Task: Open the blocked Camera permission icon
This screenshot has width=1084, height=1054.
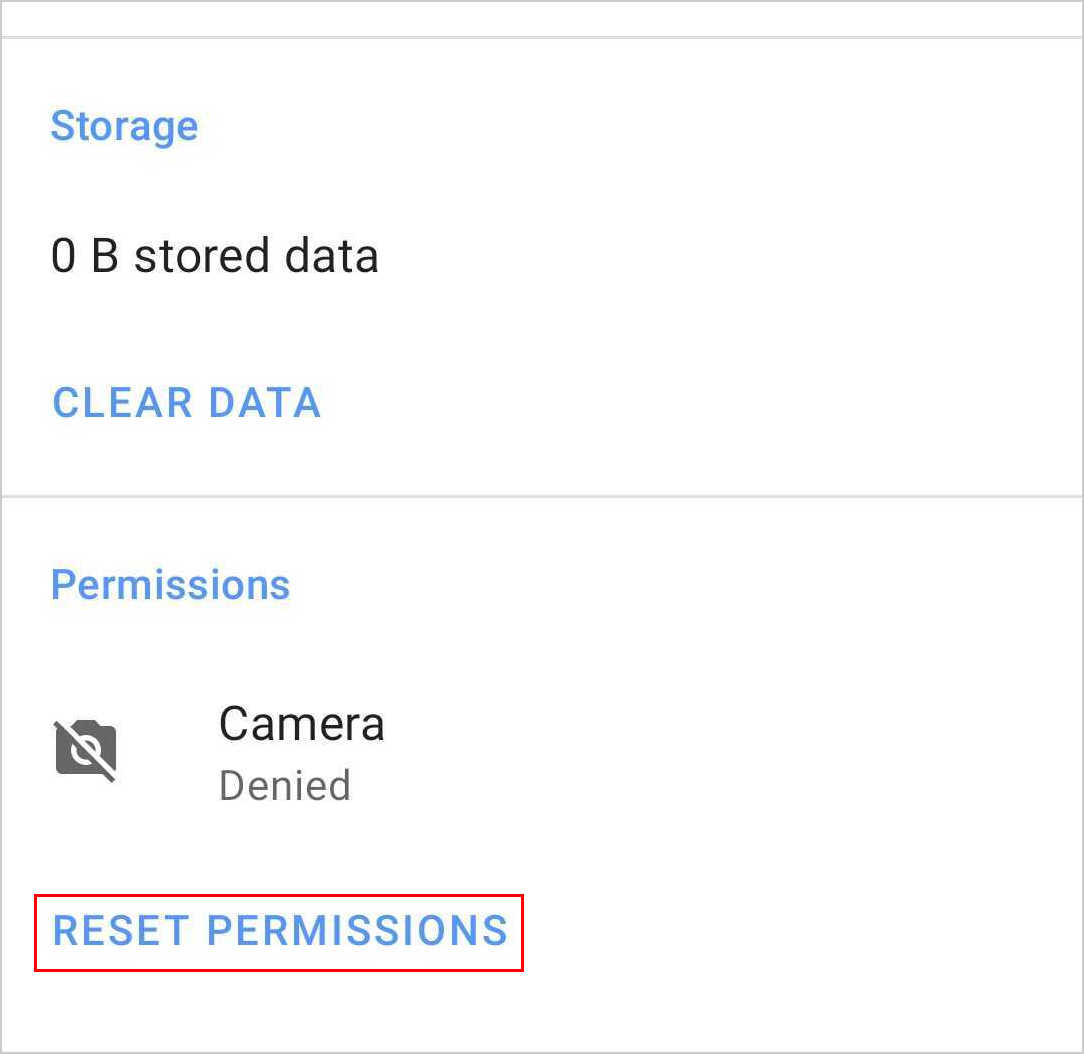Action: pos(86,749)
